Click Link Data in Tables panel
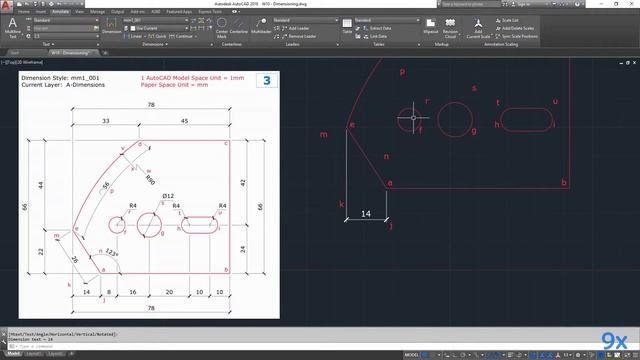 [x=375, y=36]
